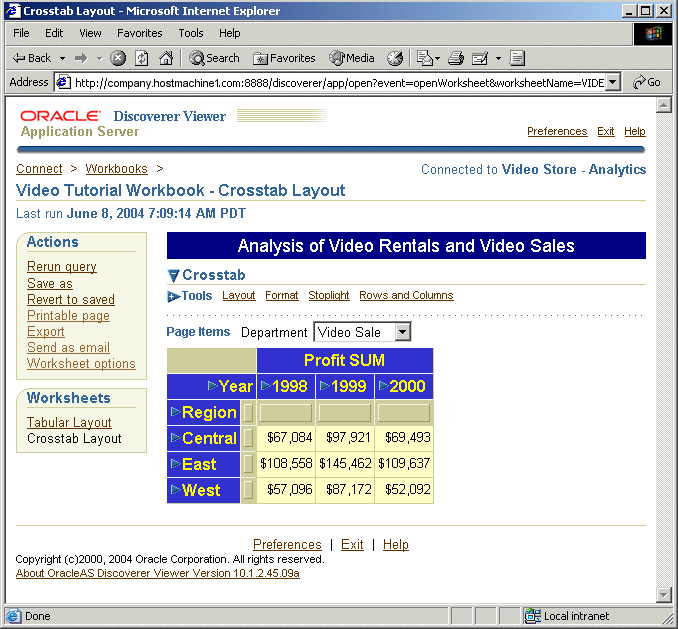Open Printable page link
The image size is (678, 629).
[68, 316]
